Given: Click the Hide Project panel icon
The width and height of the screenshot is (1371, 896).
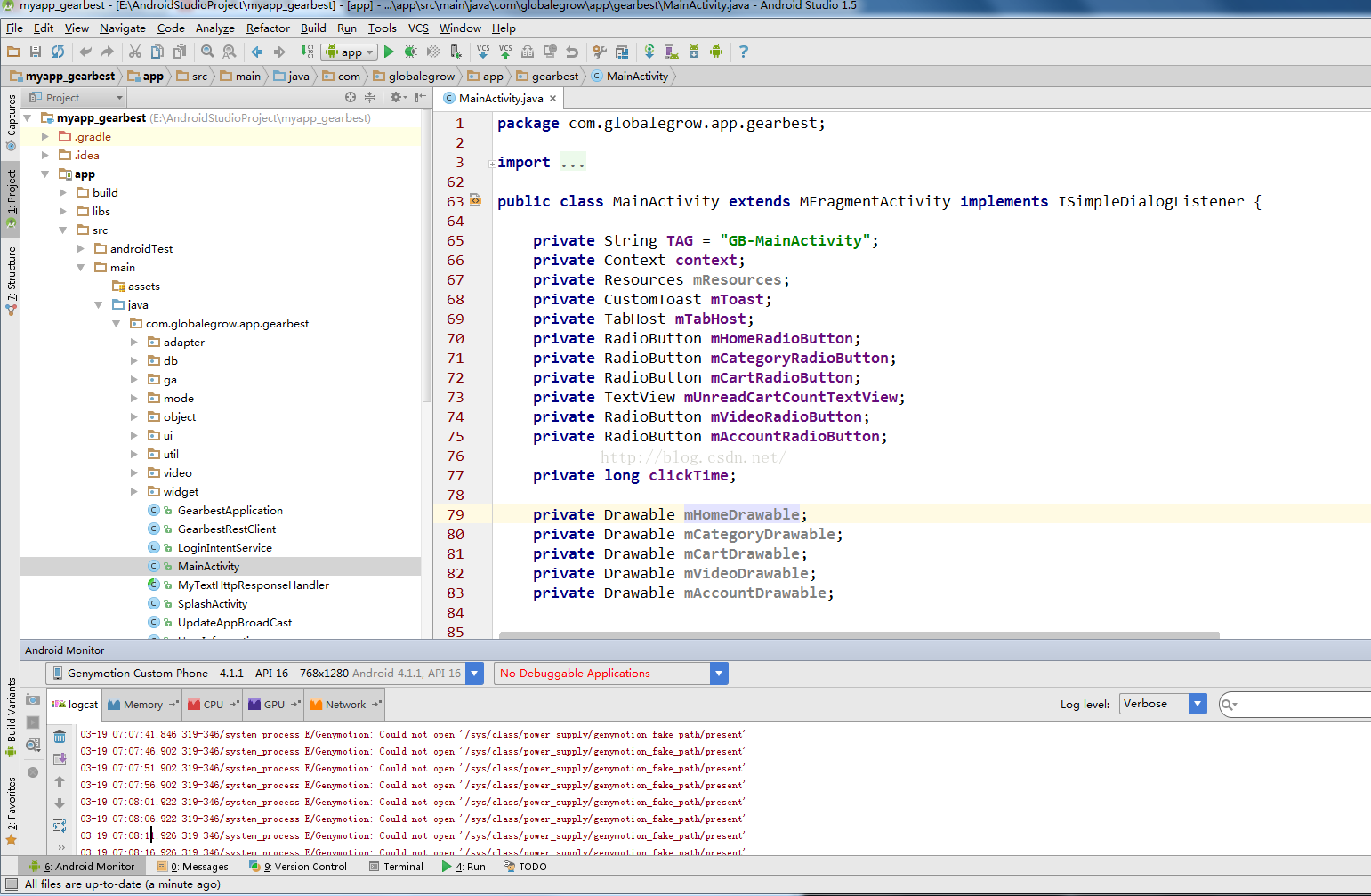Looking at the screenshot, I should [x=420, y=97].
